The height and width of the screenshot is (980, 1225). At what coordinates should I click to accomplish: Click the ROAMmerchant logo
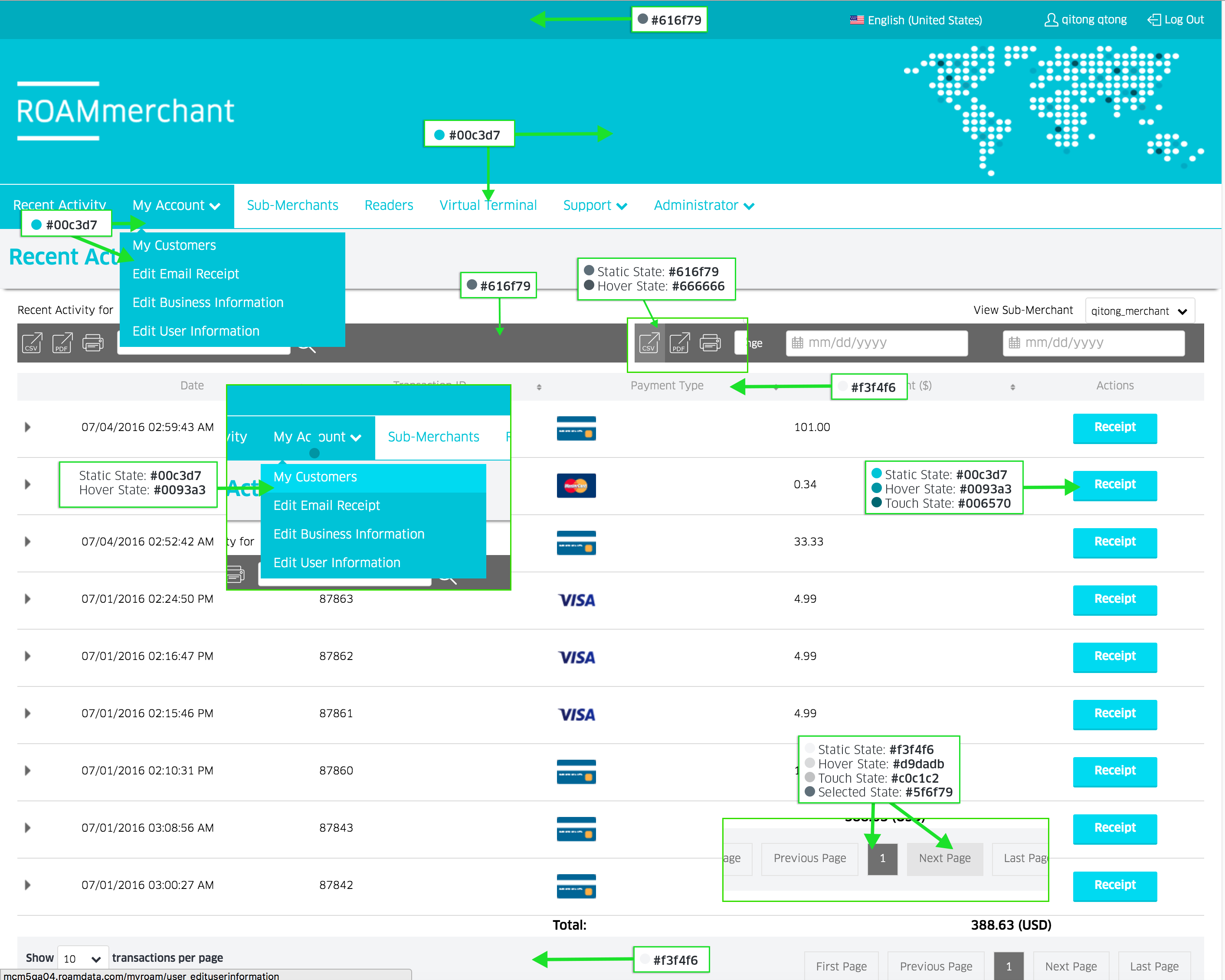(x=125, y=111)
